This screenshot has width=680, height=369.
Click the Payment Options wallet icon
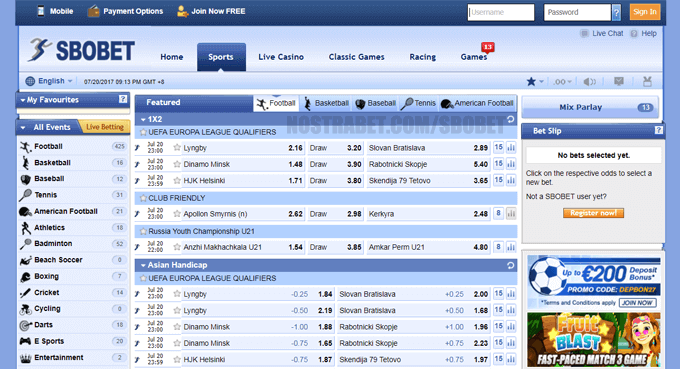[93, 11]
